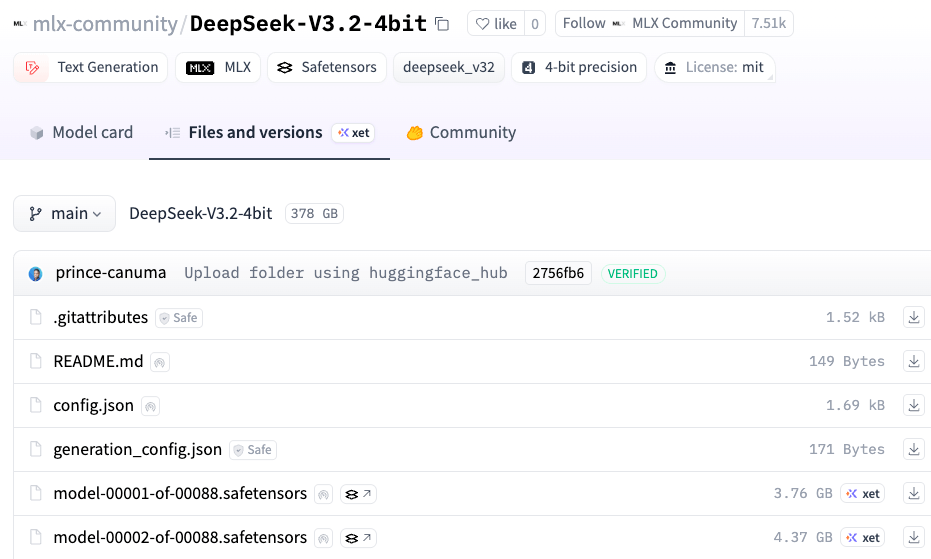
Task: Open safetensors viewer for model-00001-of-00088
Action: [358, 494]
